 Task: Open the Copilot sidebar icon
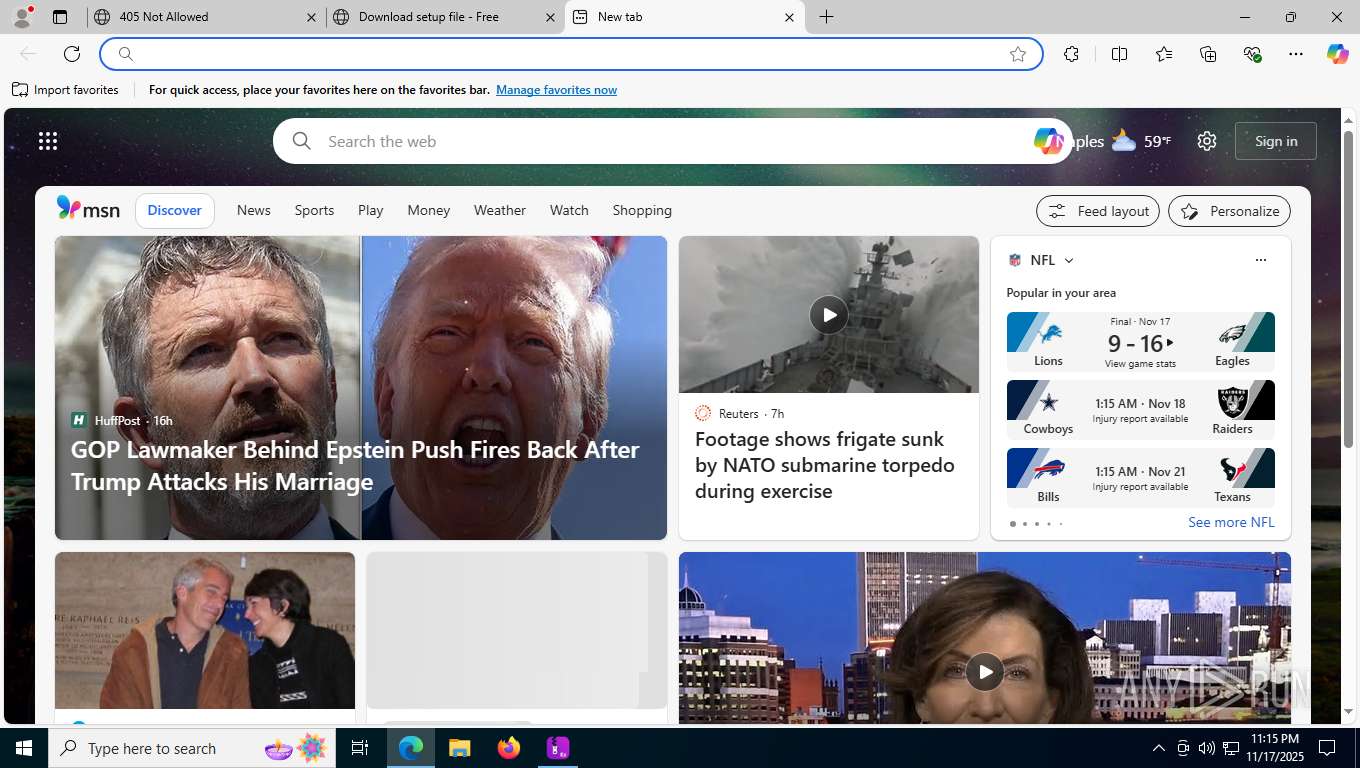[1337, 54]
